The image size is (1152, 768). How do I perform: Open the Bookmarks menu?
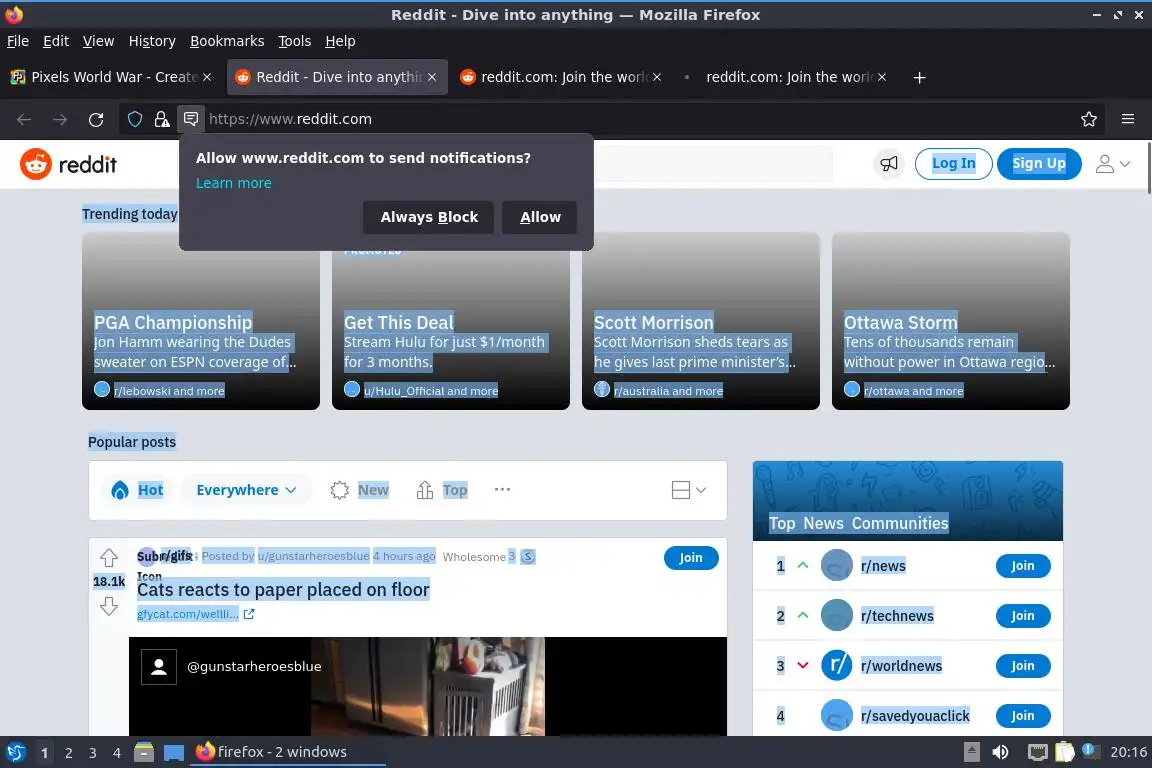(x=227, y=41)
